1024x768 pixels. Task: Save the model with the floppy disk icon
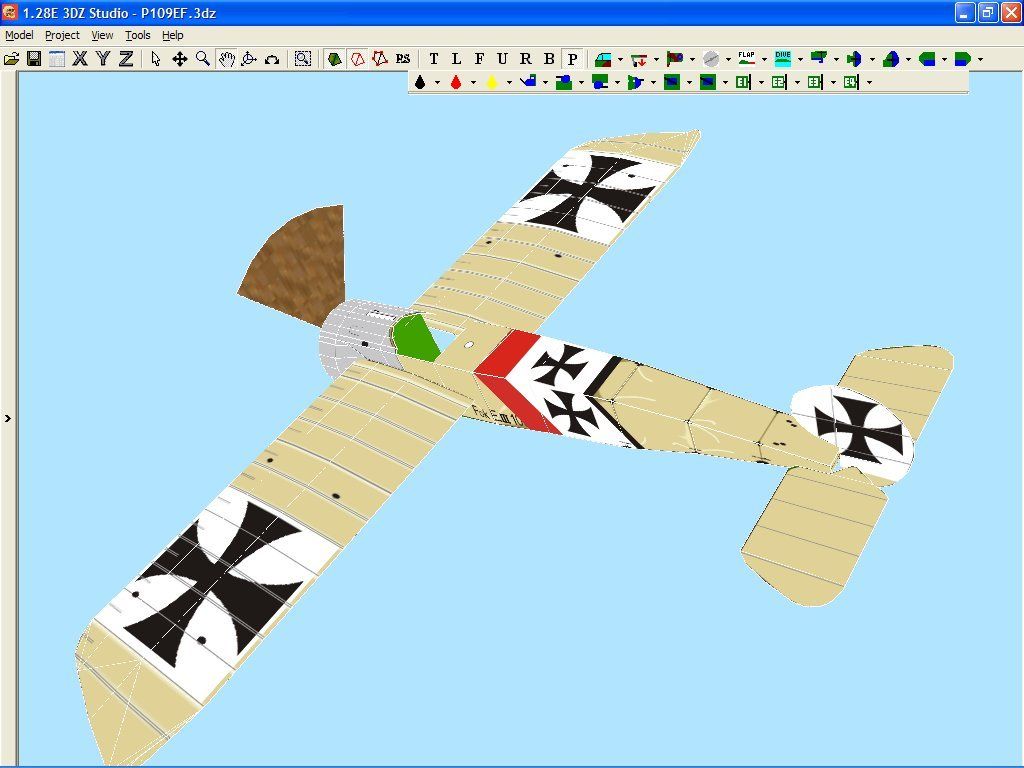[x=34, y=59]
